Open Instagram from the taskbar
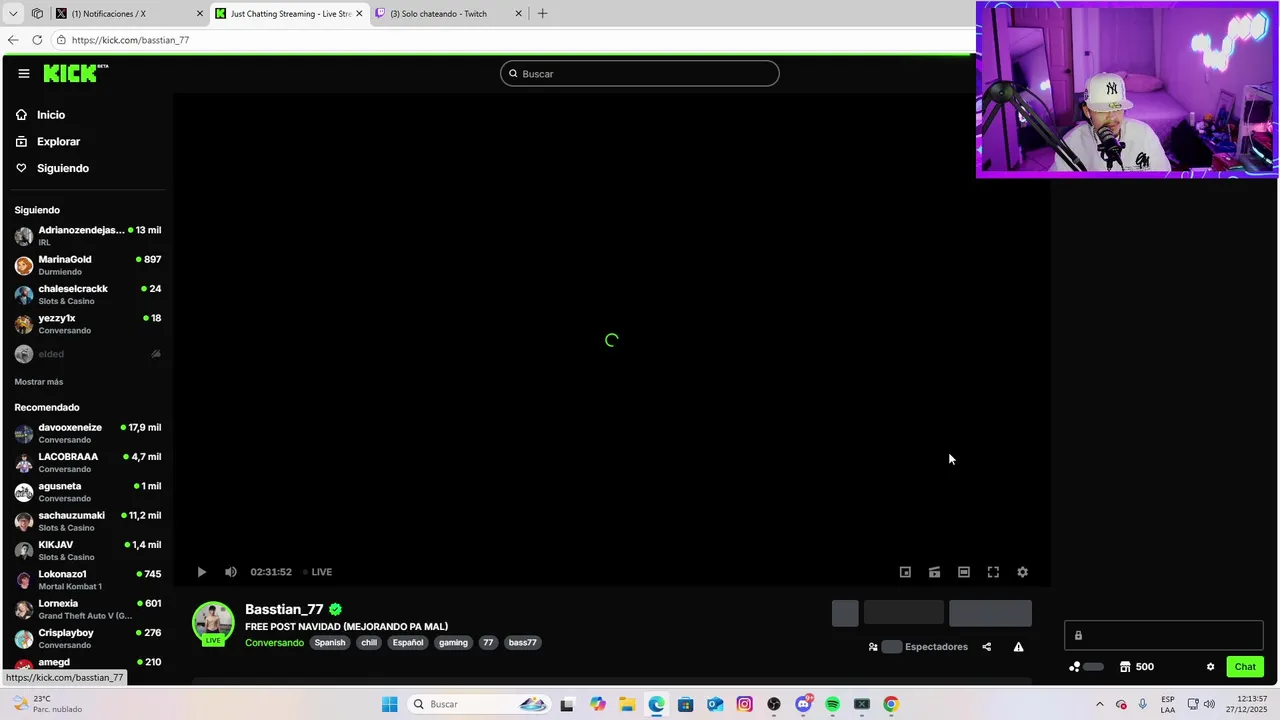Image resolution: width=1280 pixels, height=720 pixels. (x=745, y=704)
